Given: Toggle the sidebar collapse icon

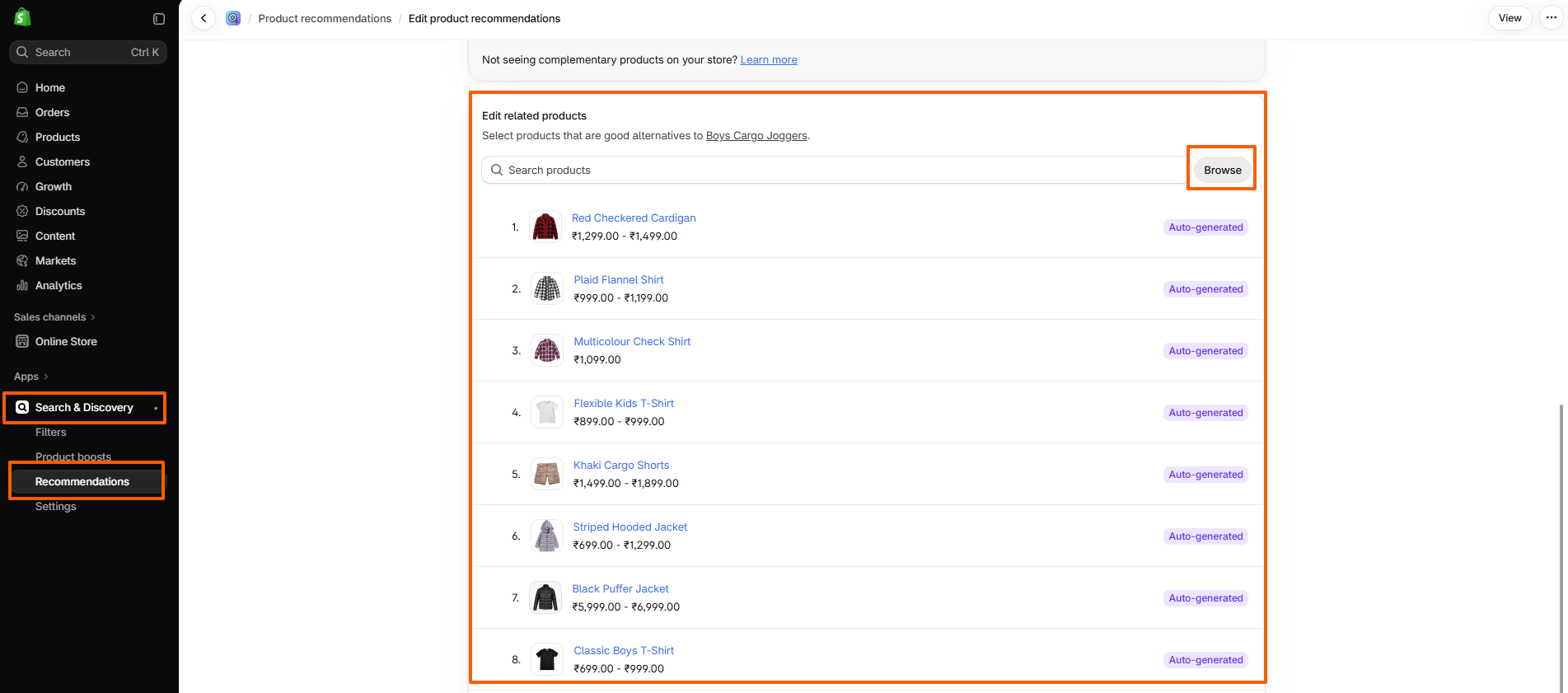Looking at the screenshot, I should (159, 18).
